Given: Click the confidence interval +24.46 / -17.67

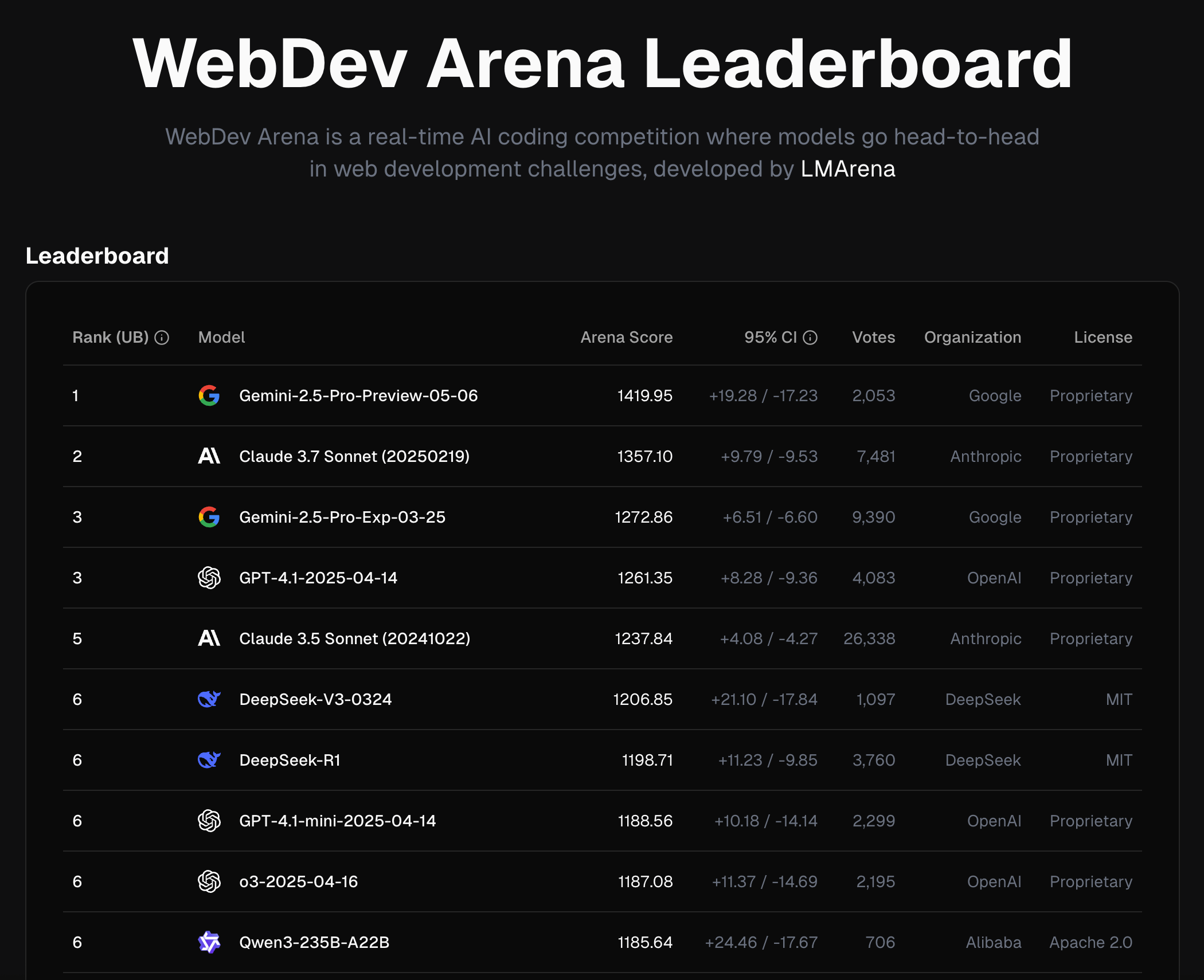Looking at the screenshot, I should (x=761, y=942).
